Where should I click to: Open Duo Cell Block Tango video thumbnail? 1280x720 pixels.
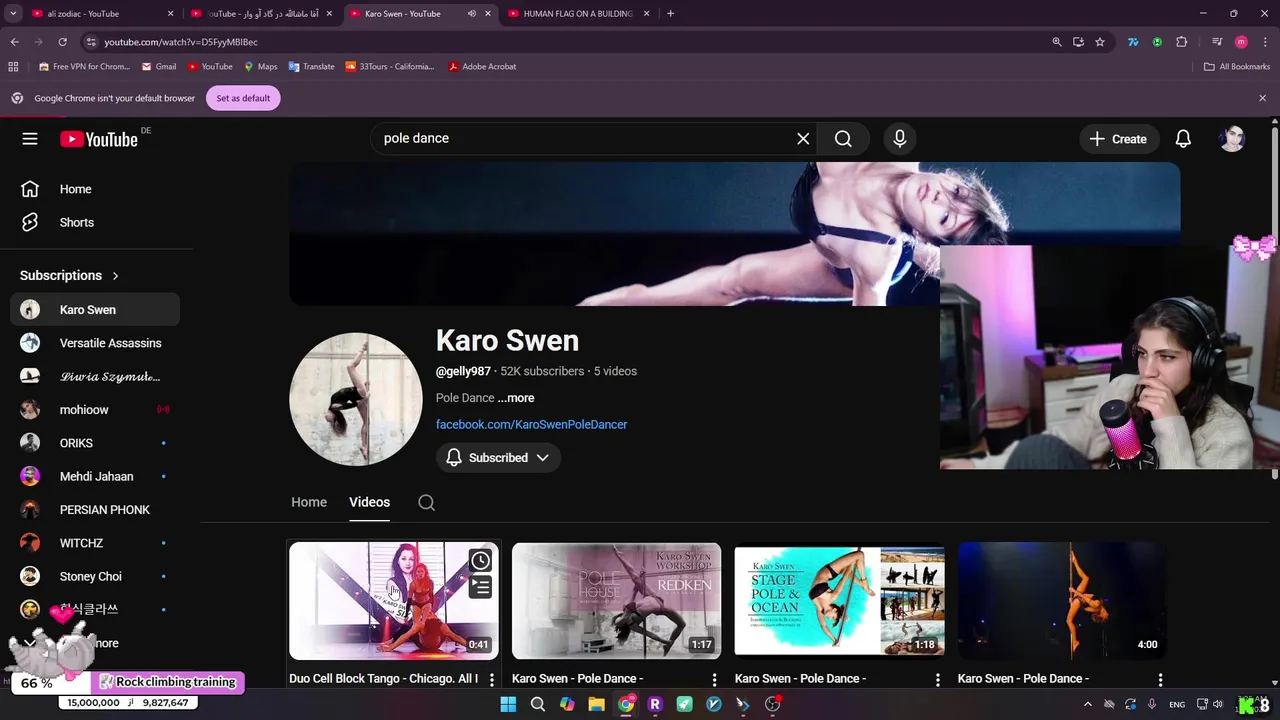(394, 601)
